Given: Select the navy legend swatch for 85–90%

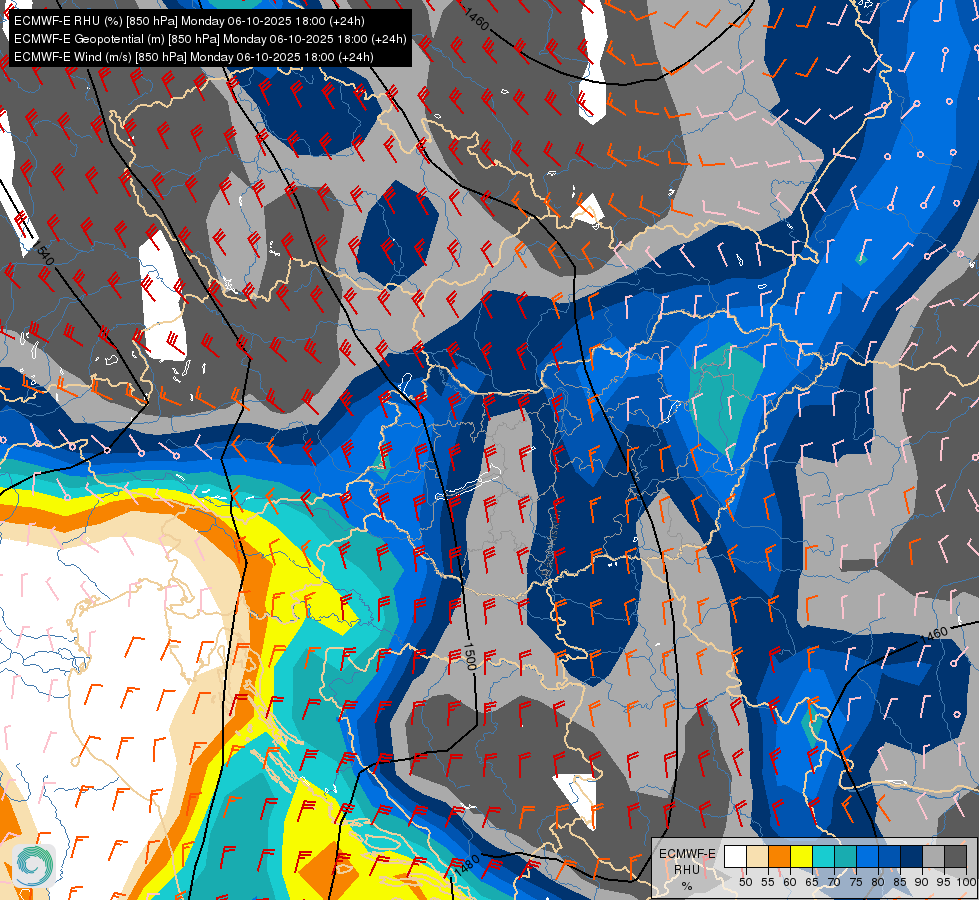Looking at the screenshot, I should (x=912, y=856).
